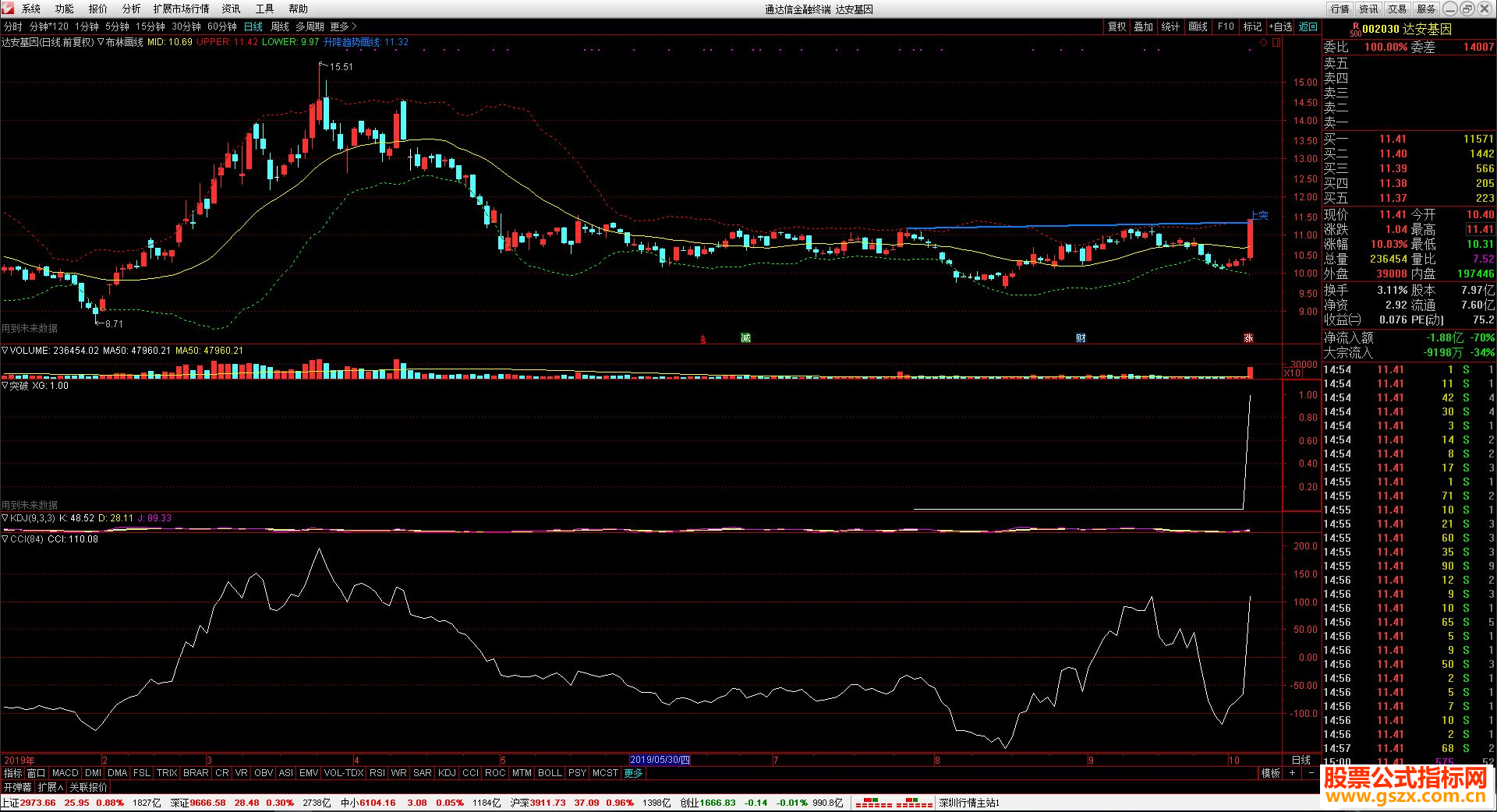Click the minus zoom icon beside 模板
The height and width of the screenshot is (812, 1497).
click(x=1311, y=773)
